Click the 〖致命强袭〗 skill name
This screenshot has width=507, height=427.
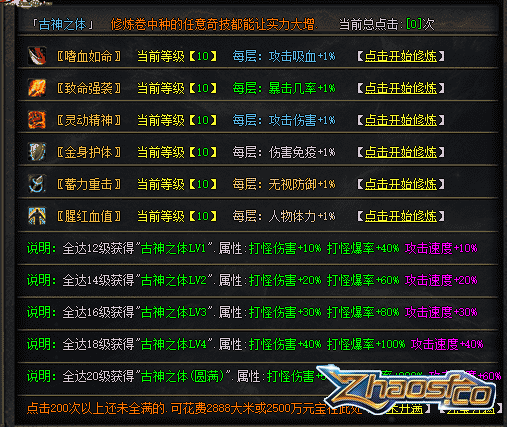(89, 88)
